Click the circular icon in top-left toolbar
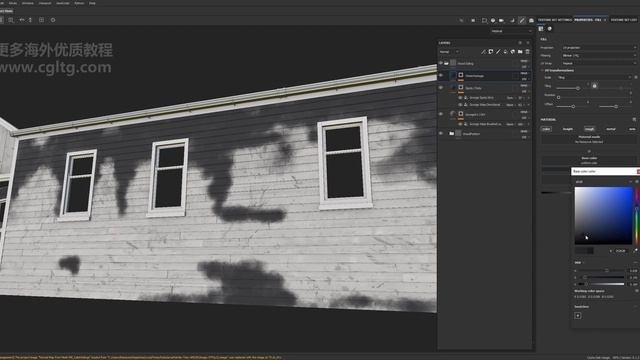Viewport: 640px width, 360px height. pyautogui.click(x=53, y=20)
